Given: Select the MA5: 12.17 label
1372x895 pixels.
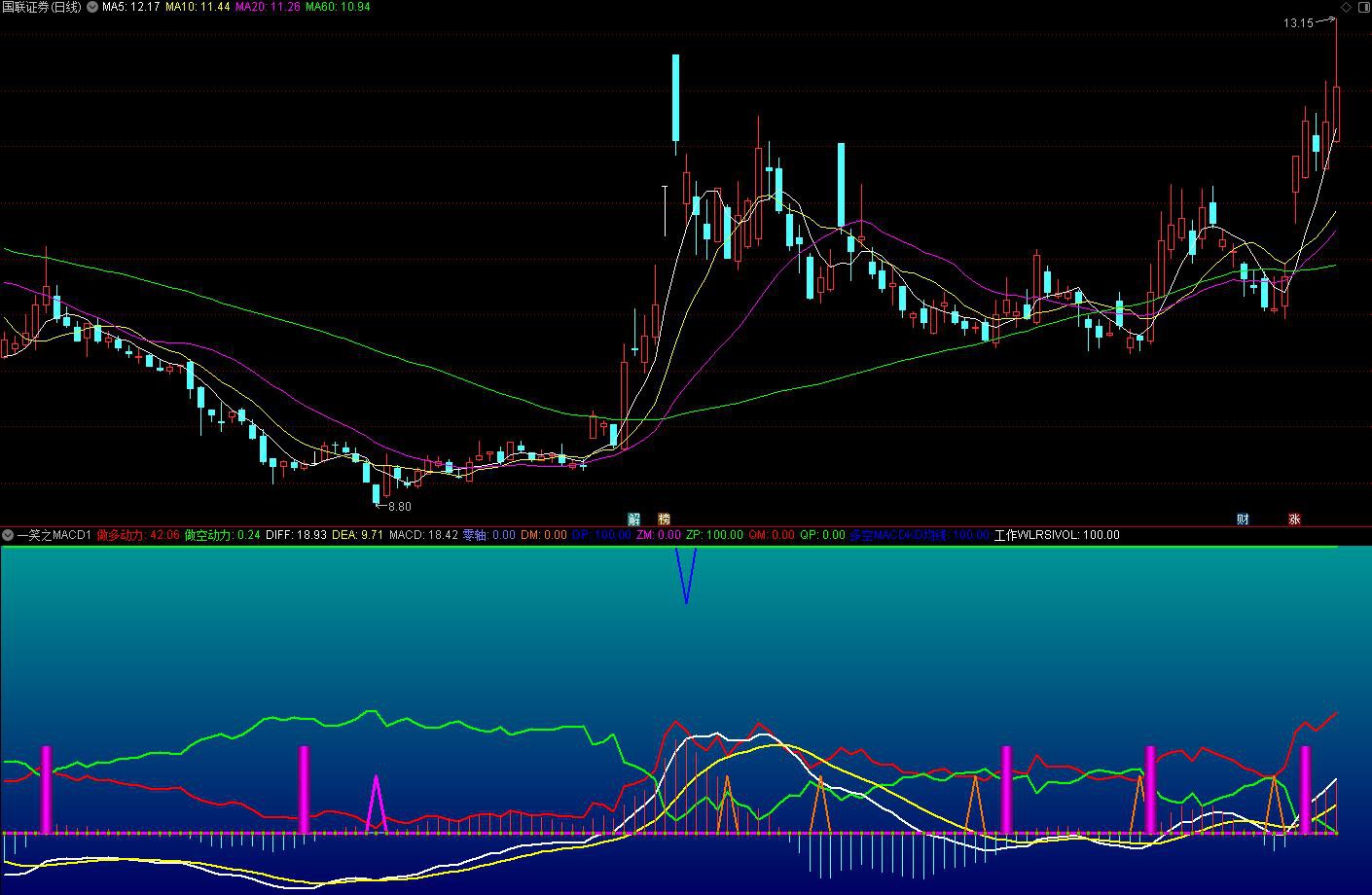Looking at the screenshot, I should click(131, 7).
